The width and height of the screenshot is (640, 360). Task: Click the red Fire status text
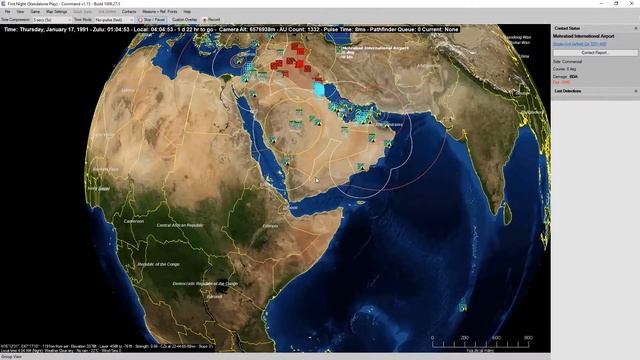click(x=562, y=82)
